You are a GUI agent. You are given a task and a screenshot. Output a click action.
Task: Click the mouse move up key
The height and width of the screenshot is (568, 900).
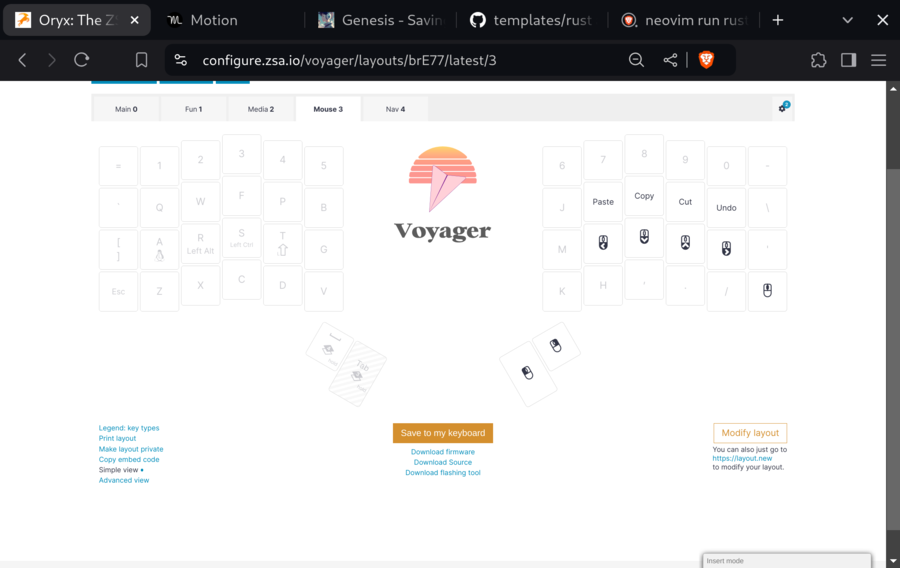[x=685, y=243]
